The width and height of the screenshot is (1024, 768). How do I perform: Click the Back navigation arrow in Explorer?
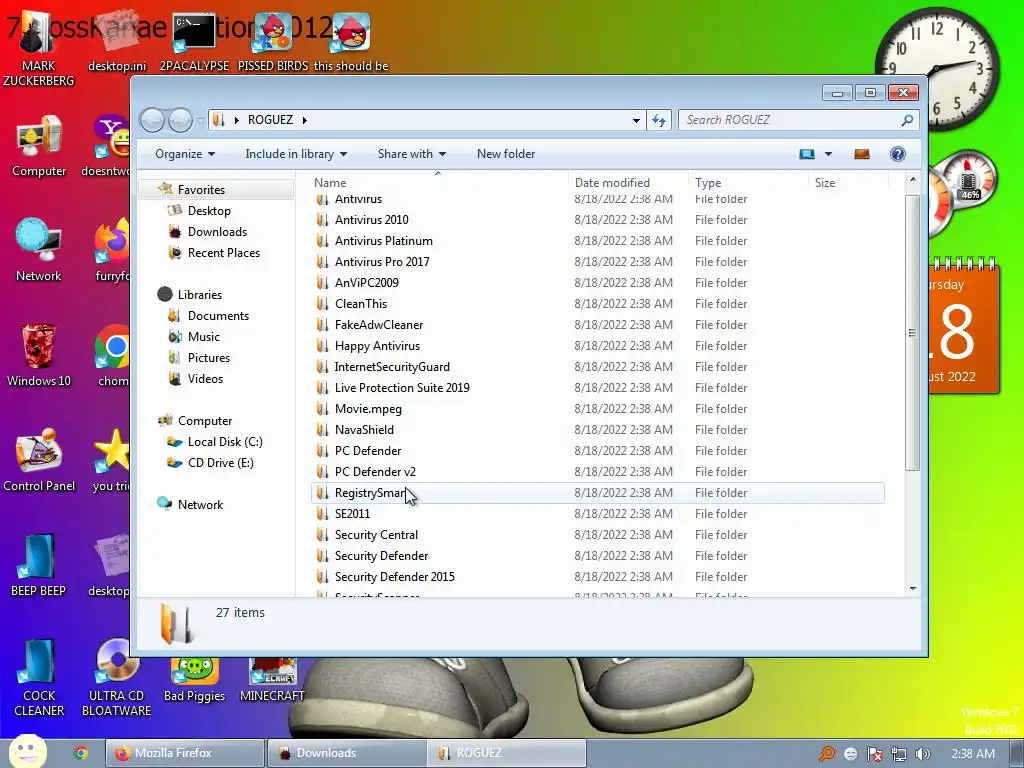[x=152, y=120]
